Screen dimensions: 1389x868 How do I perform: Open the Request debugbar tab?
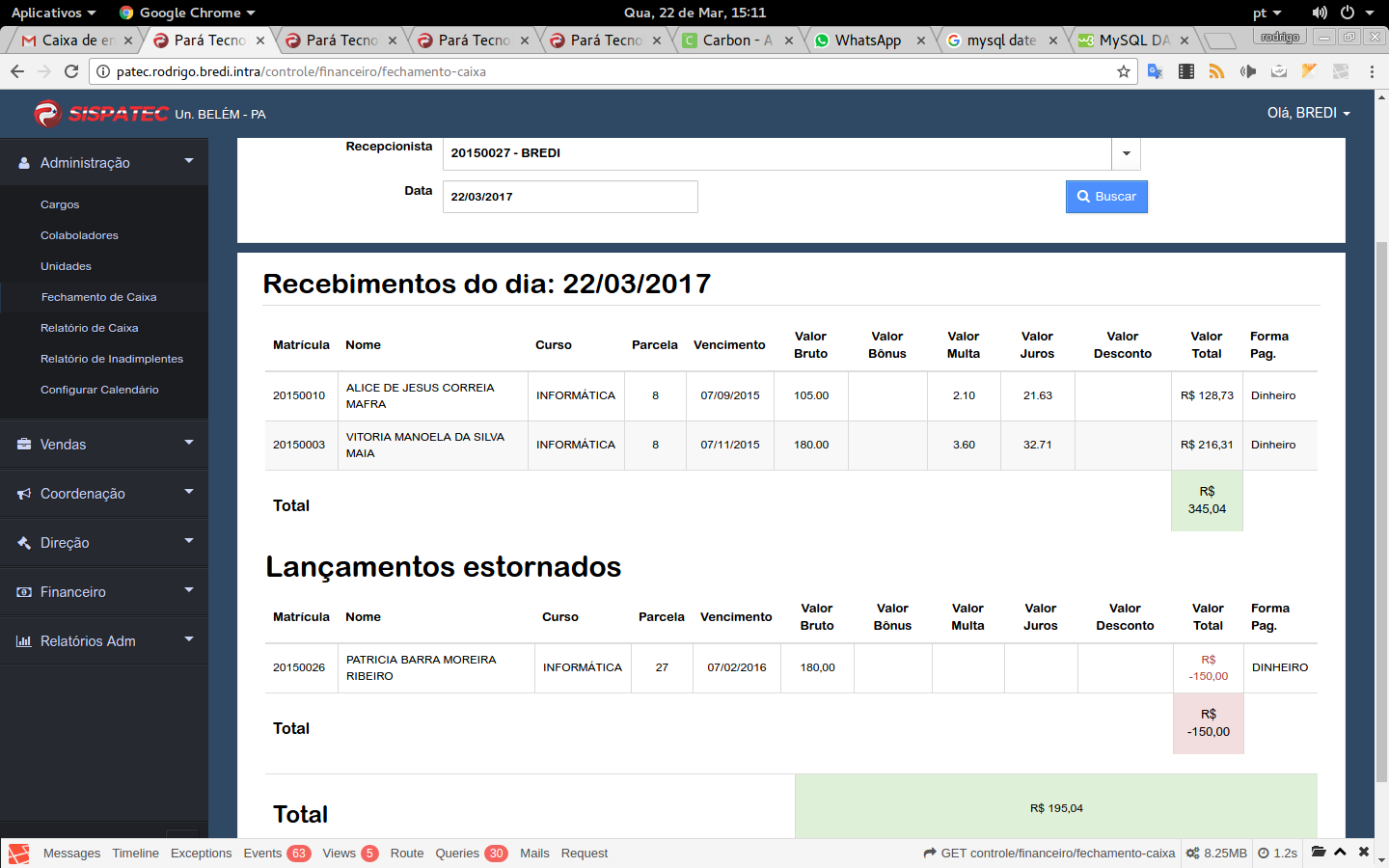585,854
